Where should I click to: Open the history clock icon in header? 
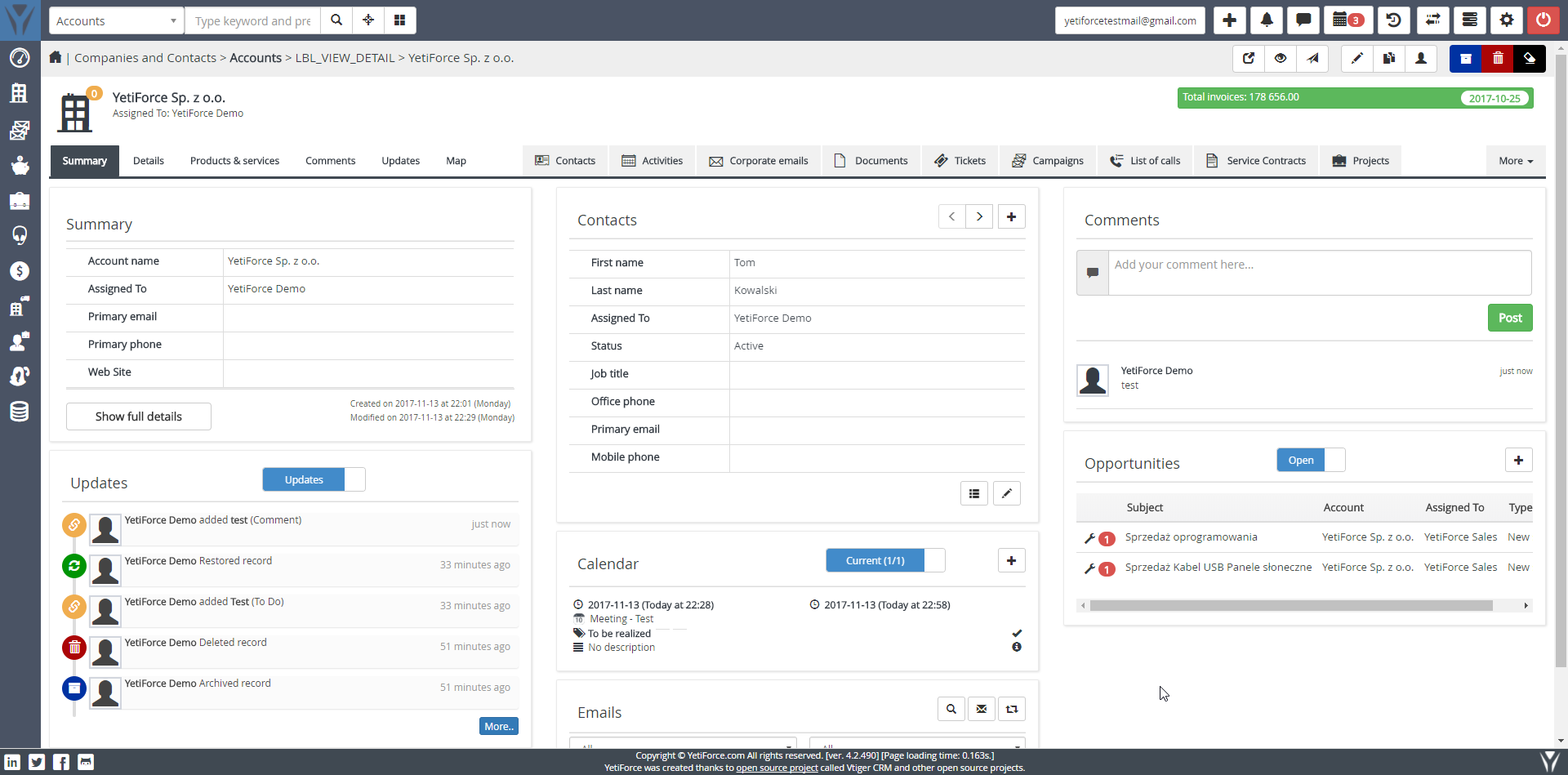click(1394, 20)
